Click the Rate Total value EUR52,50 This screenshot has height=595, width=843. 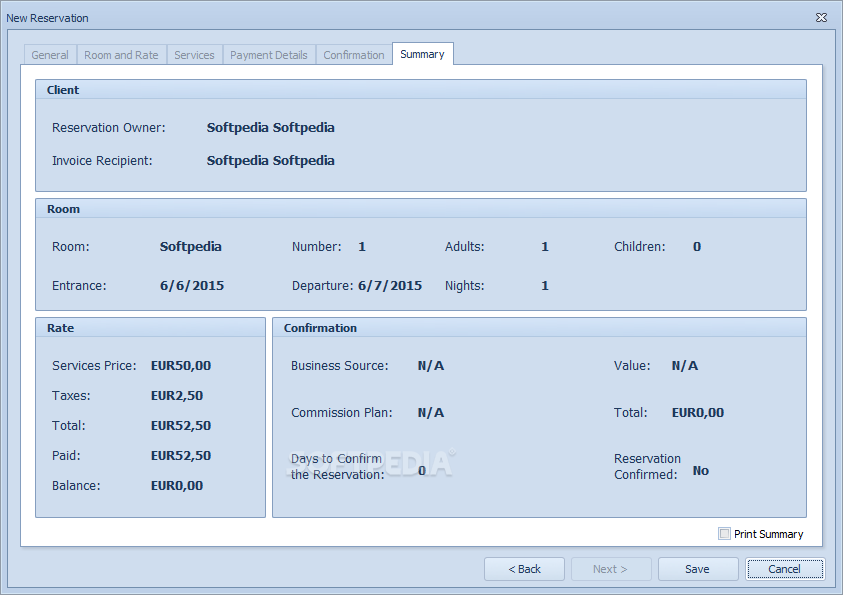point(181,426)
